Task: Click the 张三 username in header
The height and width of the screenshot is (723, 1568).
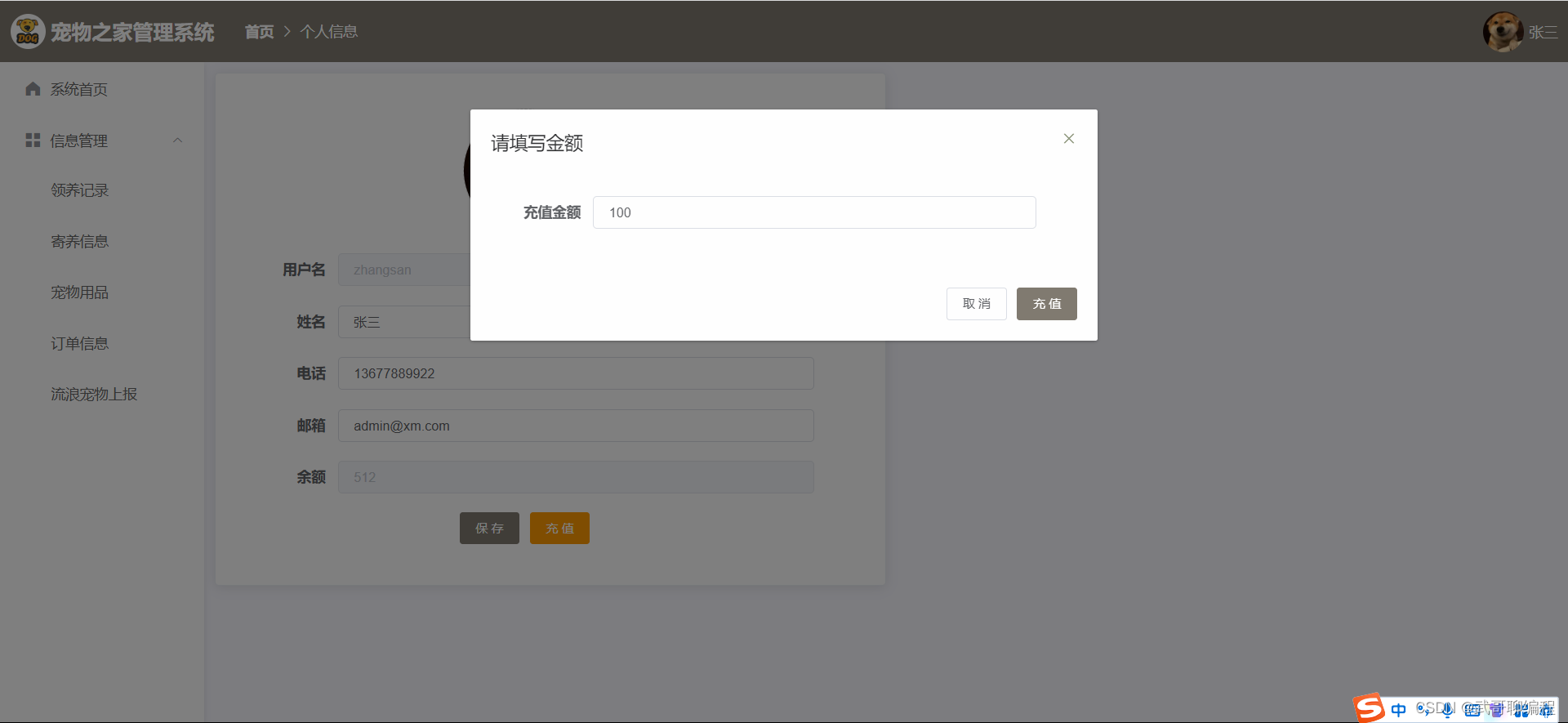Action: tap(1543, 32)
